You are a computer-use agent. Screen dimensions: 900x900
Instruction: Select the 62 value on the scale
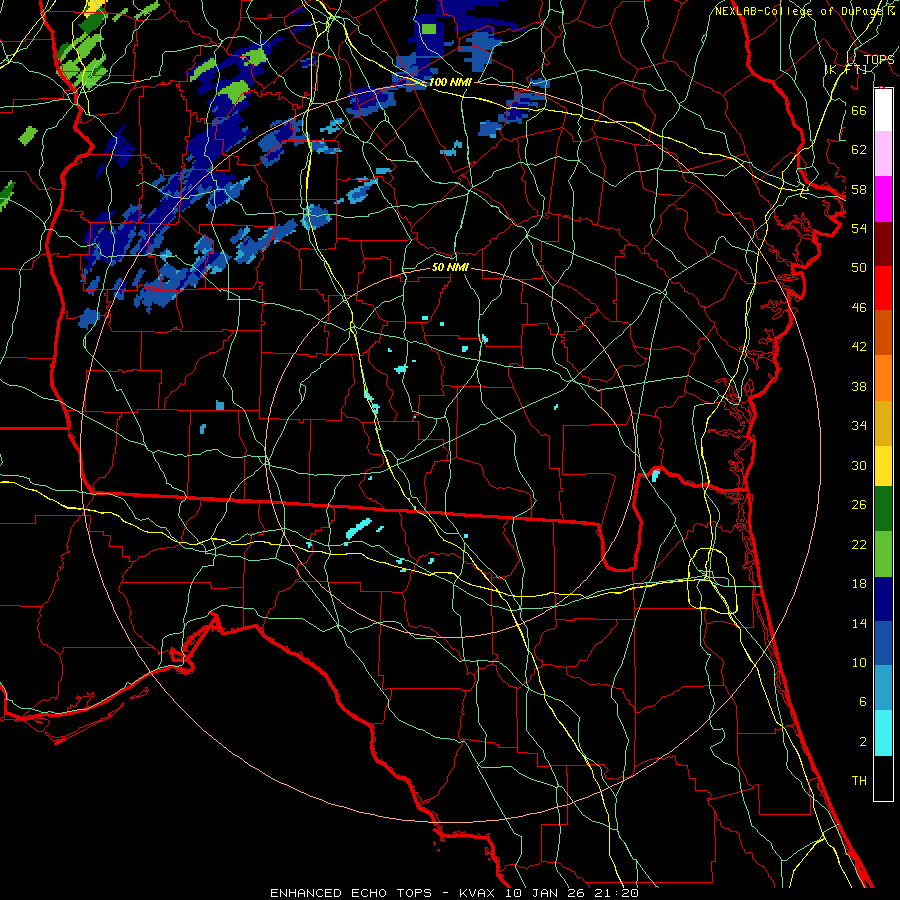(859, 150)
